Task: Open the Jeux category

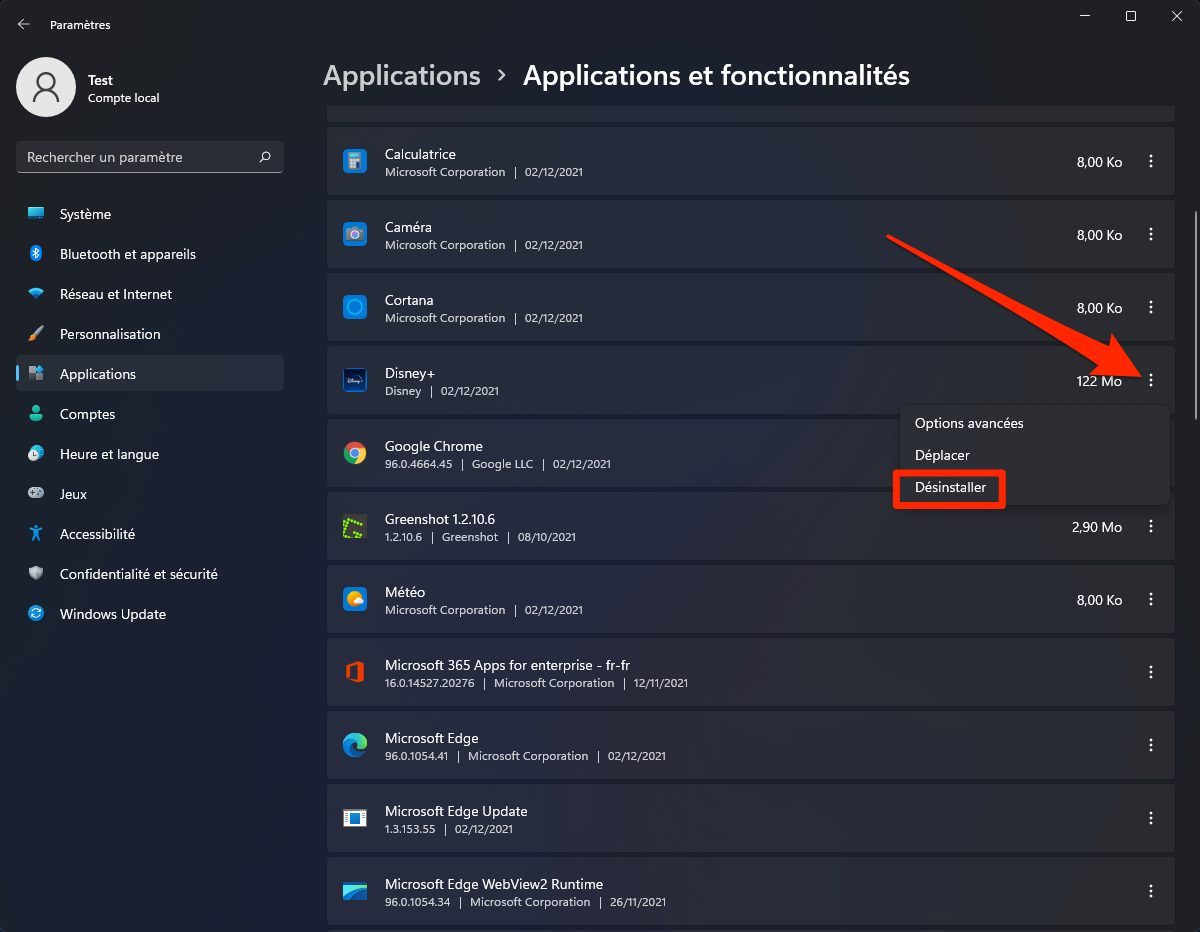Action: tap(150, 494)
